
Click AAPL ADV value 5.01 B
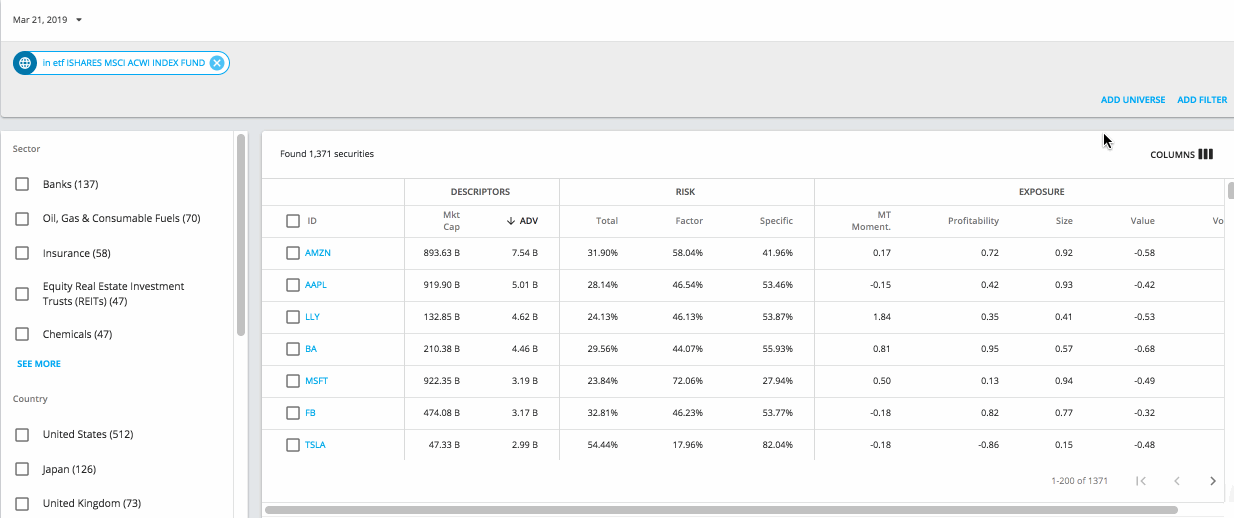(x=524, y=285)
